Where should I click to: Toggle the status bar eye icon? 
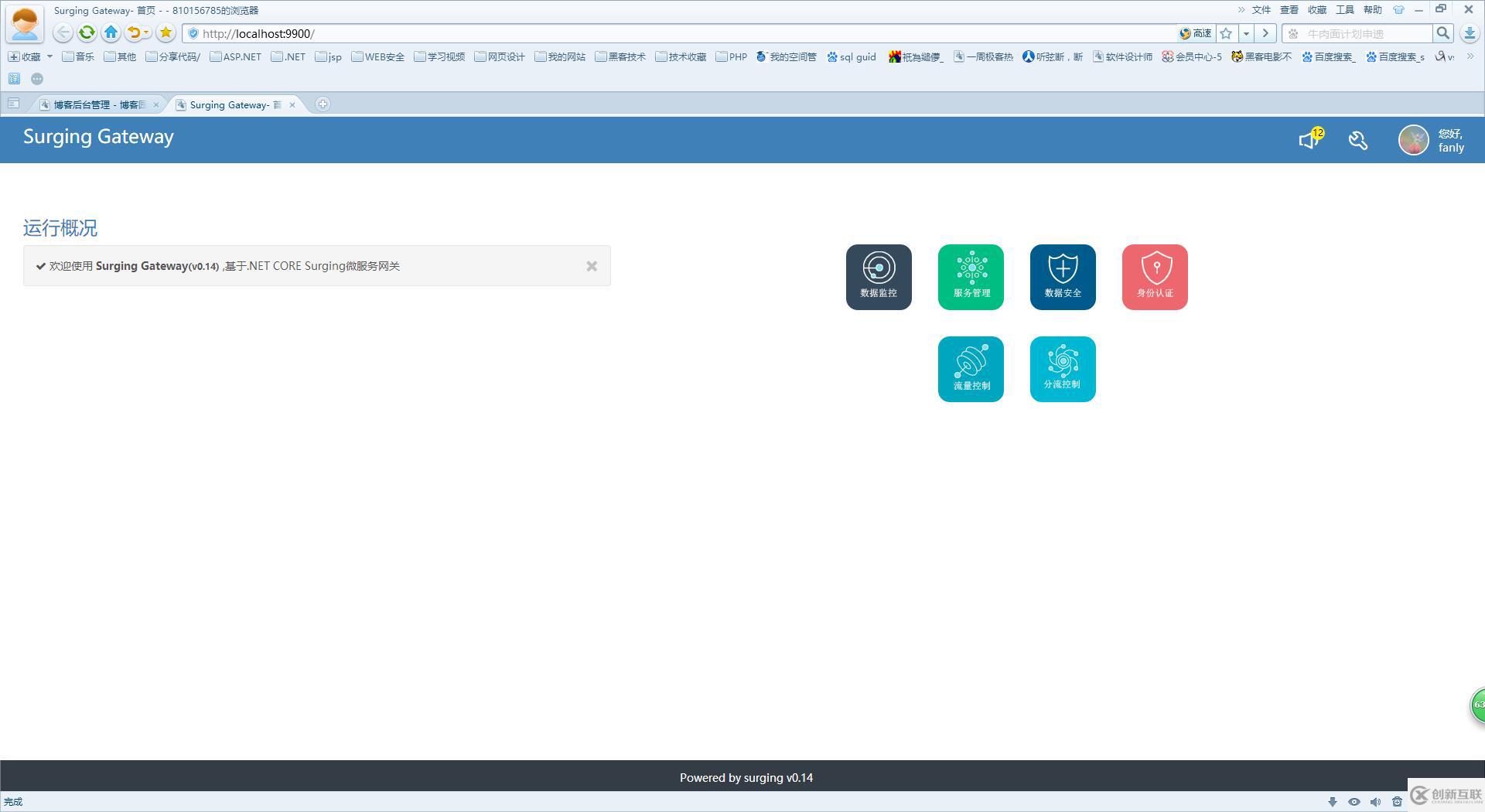pos(1354,802)
